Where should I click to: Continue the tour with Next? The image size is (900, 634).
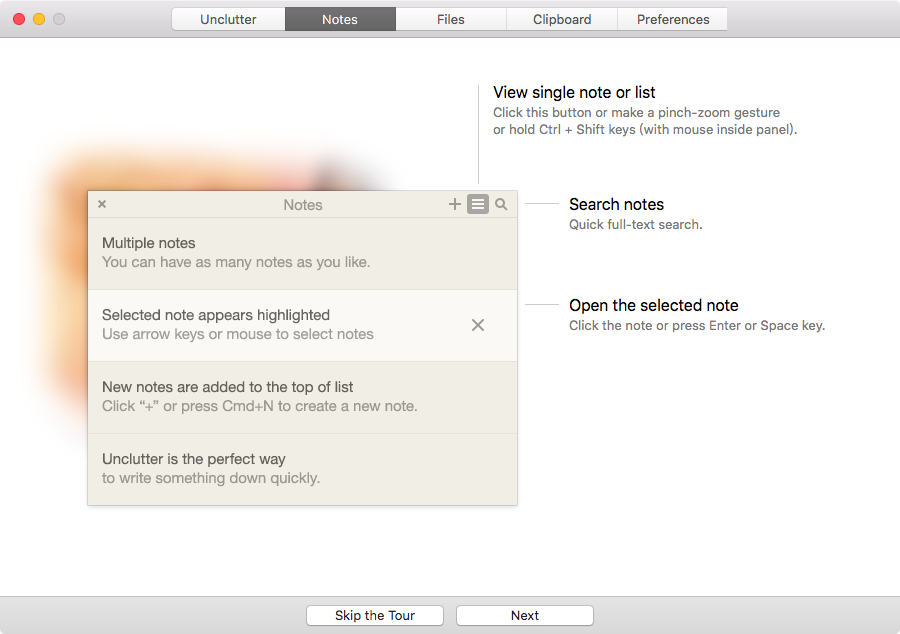click(x=525, y=616)
